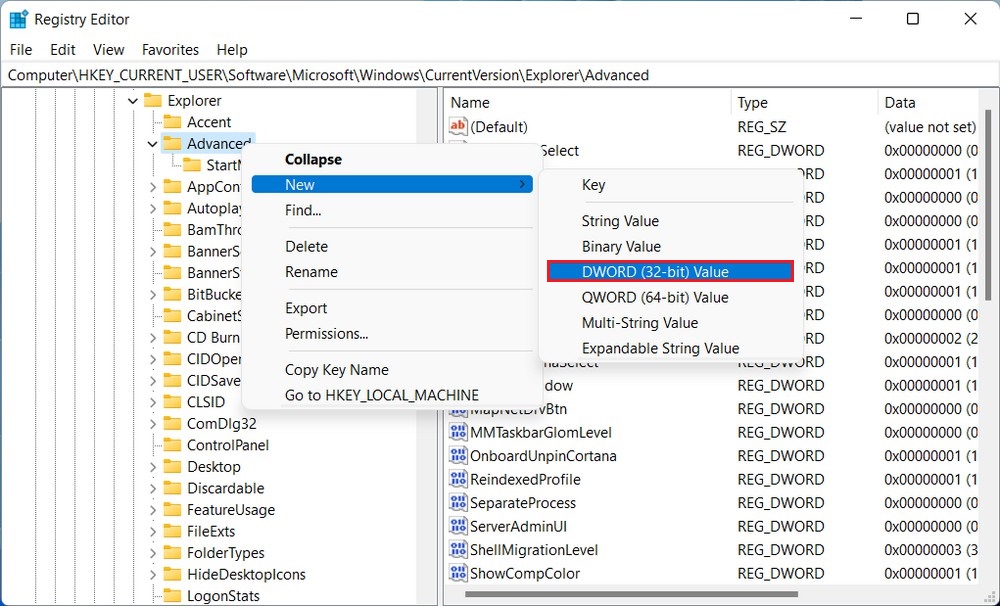The height and width of the screenshot is (606, 1000).
Task: Click the HideDesktopIcons folder icon
Action: [172, 574]
